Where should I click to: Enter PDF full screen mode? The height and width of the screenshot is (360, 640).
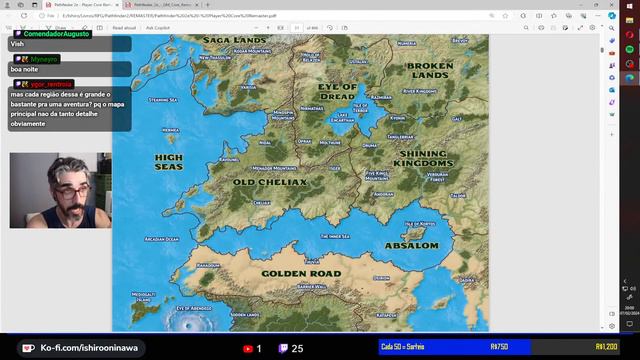pos(580,28)
